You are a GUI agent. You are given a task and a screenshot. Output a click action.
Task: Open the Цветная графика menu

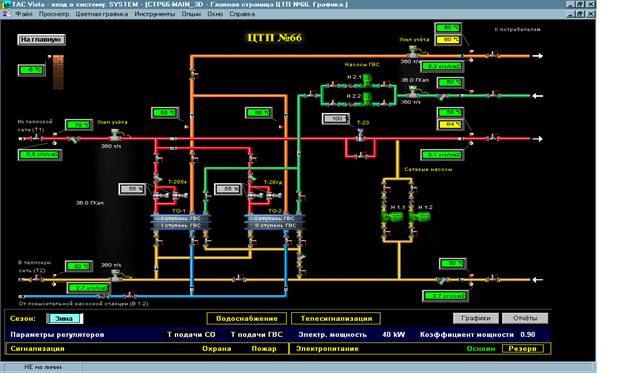102,14
